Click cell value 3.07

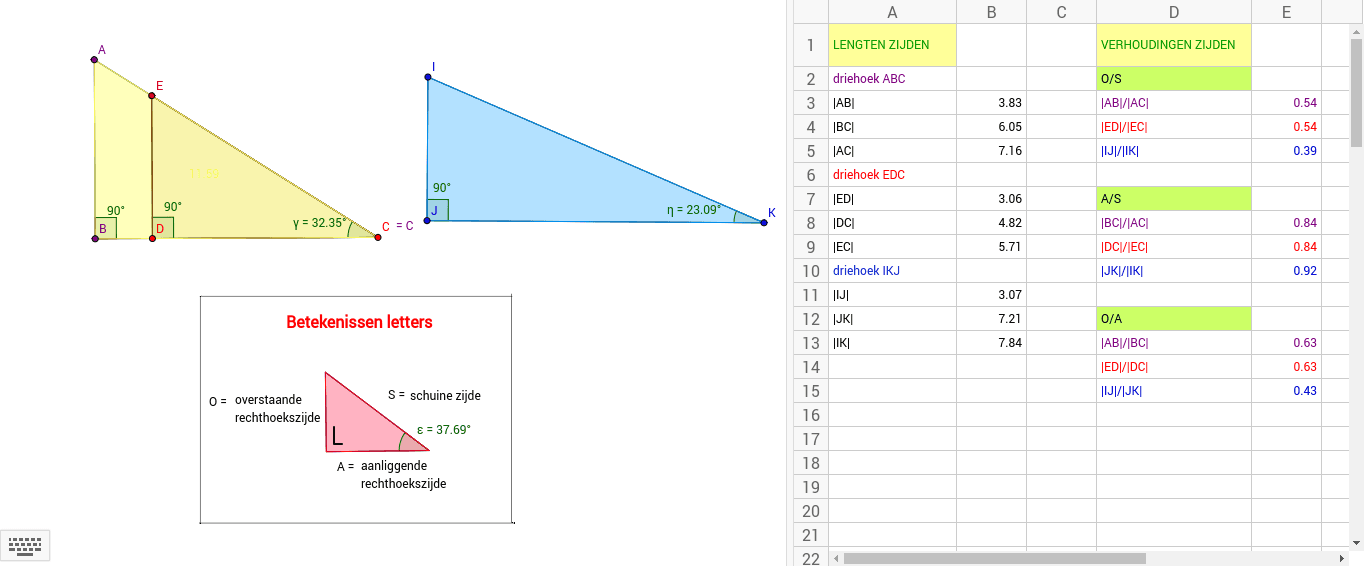click(991, 295)
